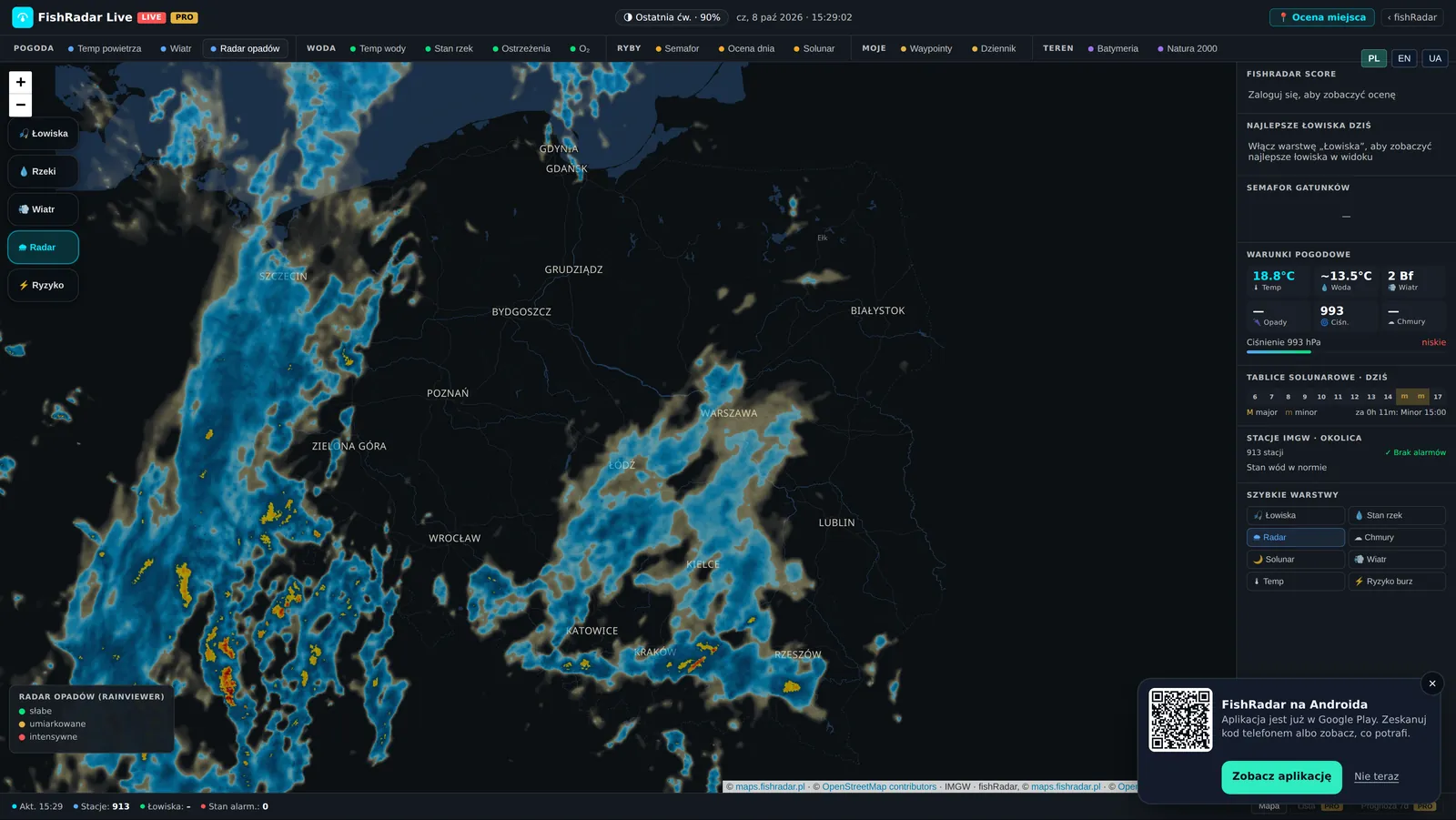This screenshot has height=820, width=1456.
Task: Select hour 15 minor marker in solunar table
Action: click(x=1404, y=396)
